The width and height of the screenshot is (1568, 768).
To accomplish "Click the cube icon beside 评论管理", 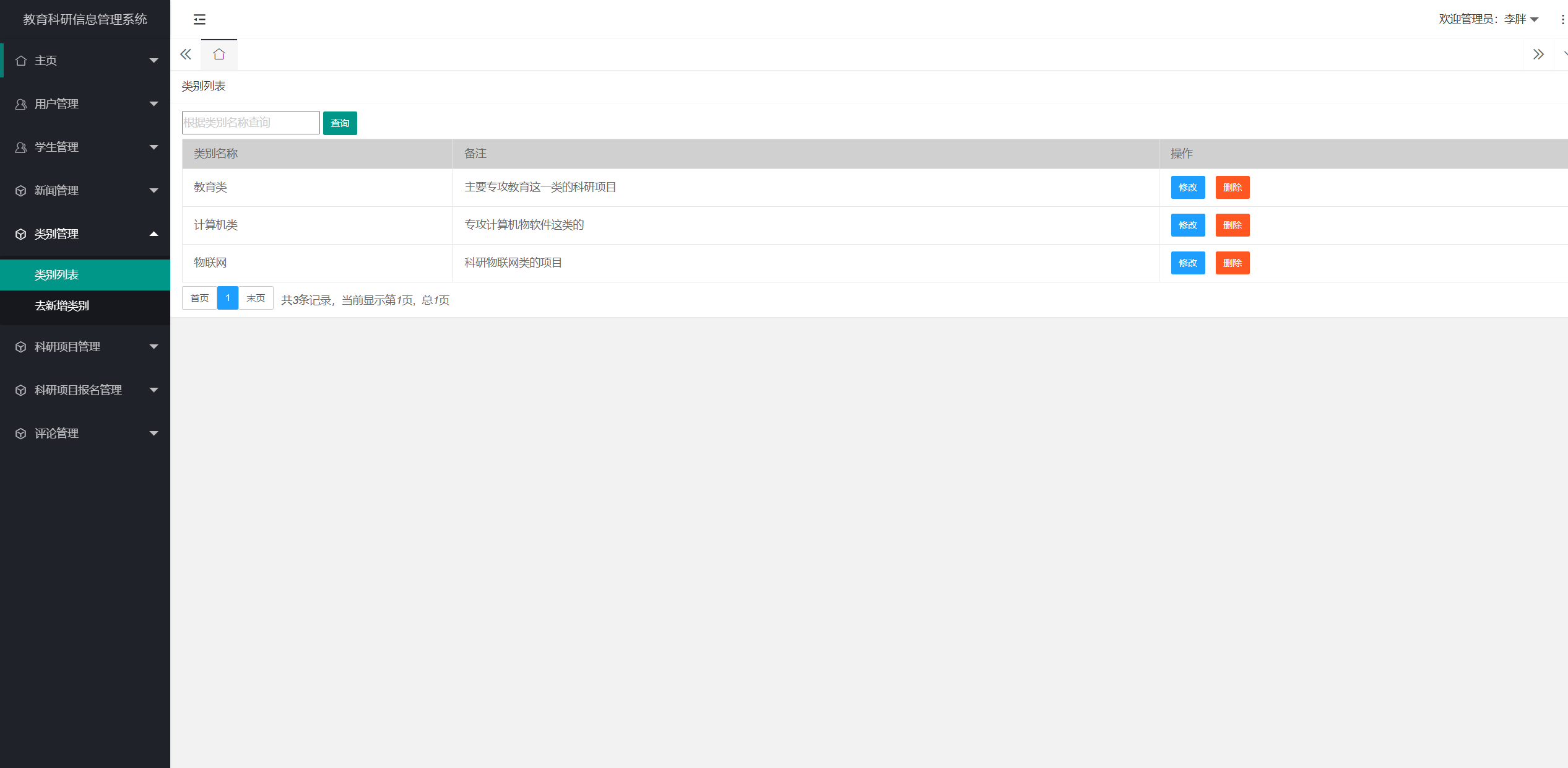I will click(21, 434).
